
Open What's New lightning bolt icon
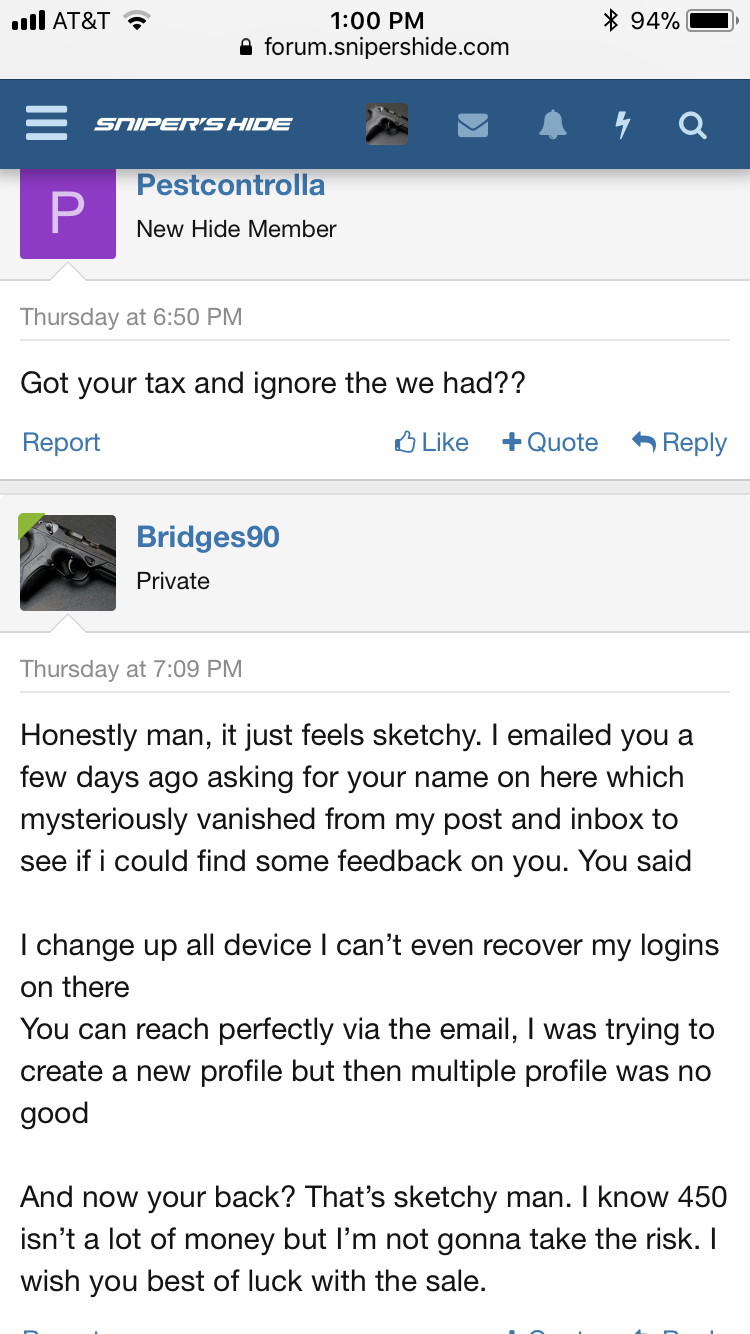coord(623,125)
